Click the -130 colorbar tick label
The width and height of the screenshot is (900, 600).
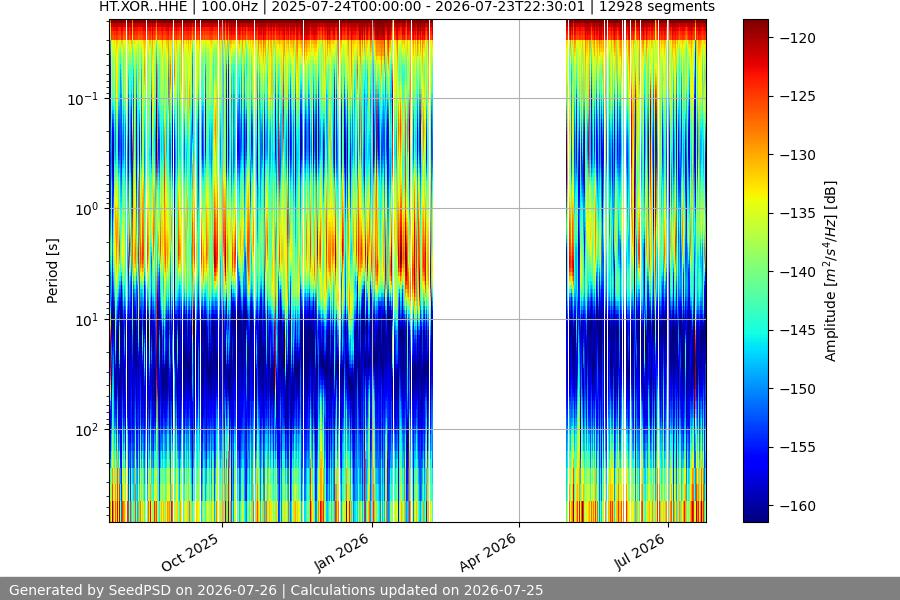(798, 155)
